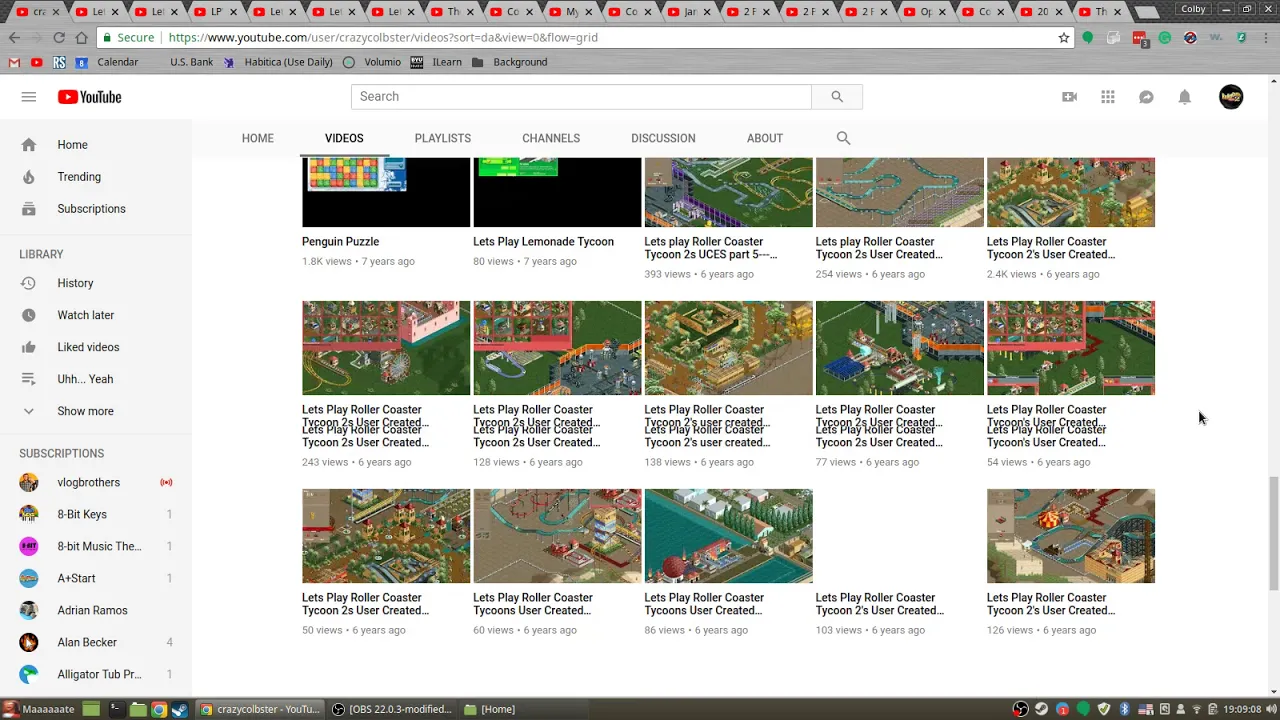Open the Maaaaaate start menu
The height and width of the screenshot is (720, 1280).
point(40,709)
